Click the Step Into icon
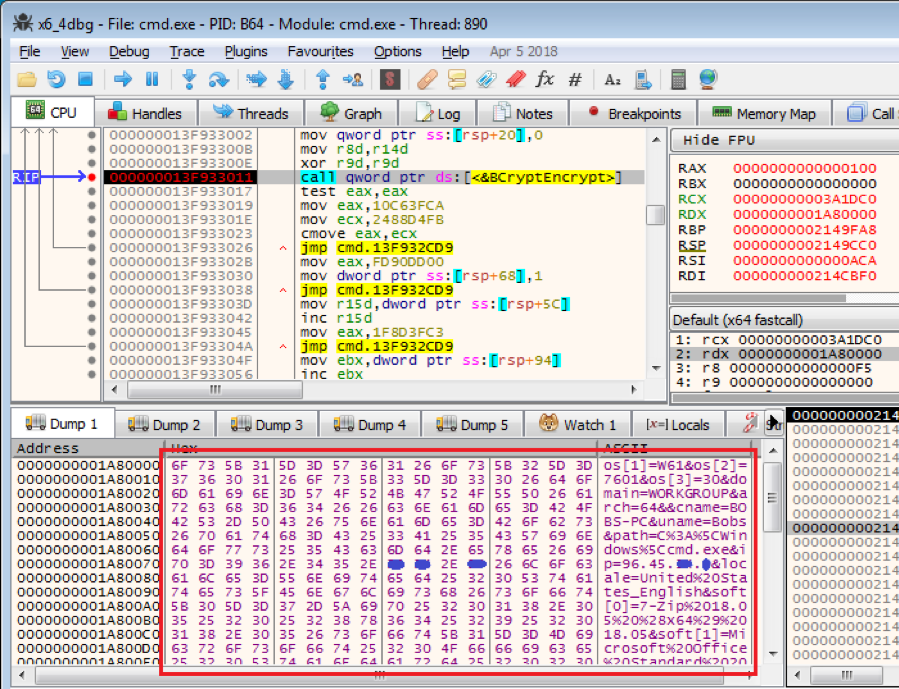Image resolution: width=899 pixels, height=689 pixels. coord(190,79)
